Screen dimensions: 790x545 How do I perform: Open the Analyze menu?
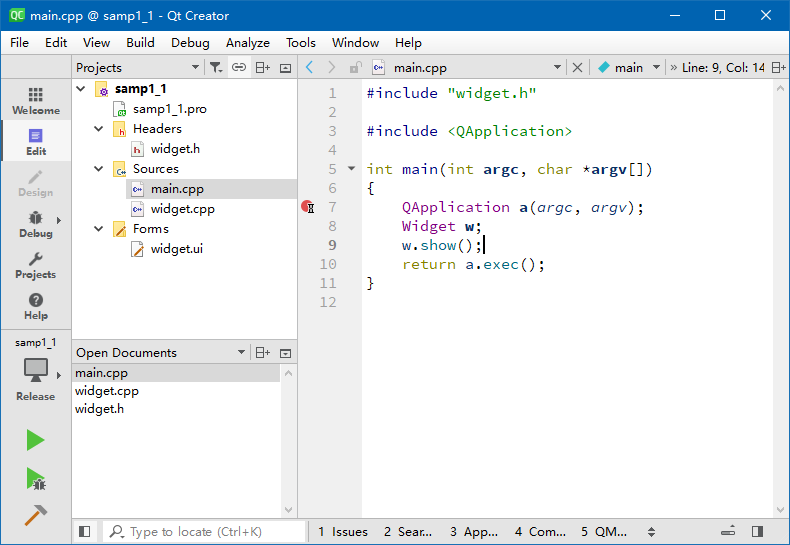click(247, 43)
